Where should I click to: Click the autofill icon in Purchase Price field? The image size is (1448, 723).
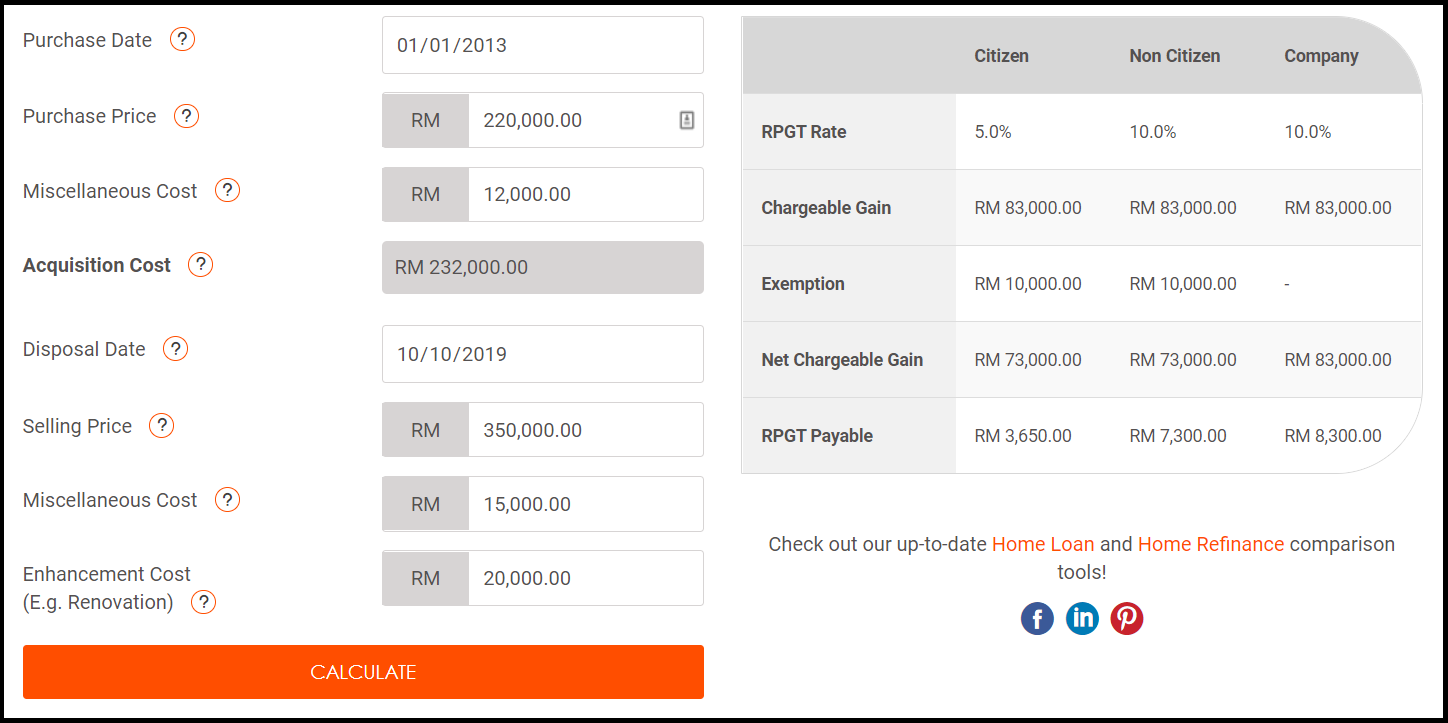coord(687,120)
